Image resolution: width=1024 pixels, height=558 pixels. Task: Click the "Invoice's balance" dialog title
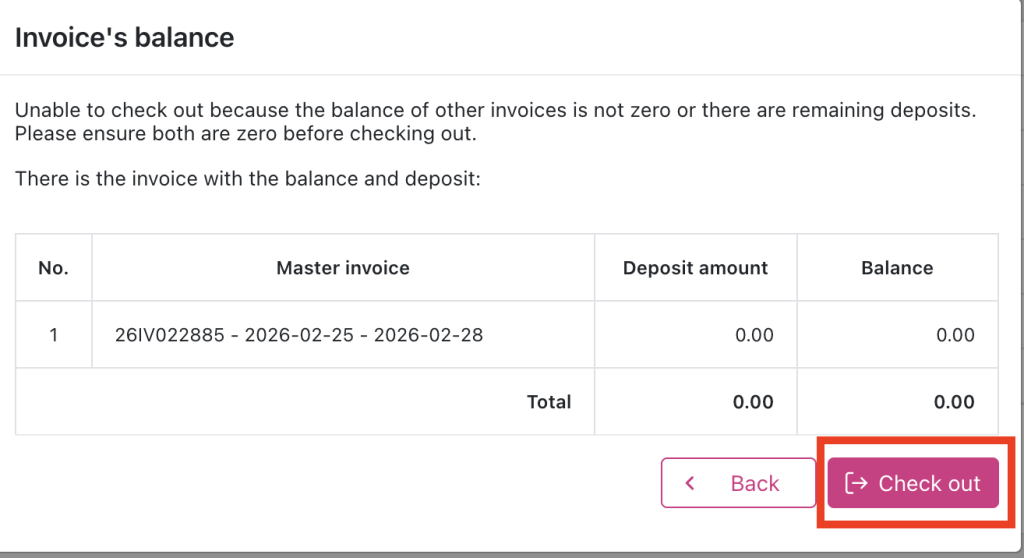[x=124, y=38]
